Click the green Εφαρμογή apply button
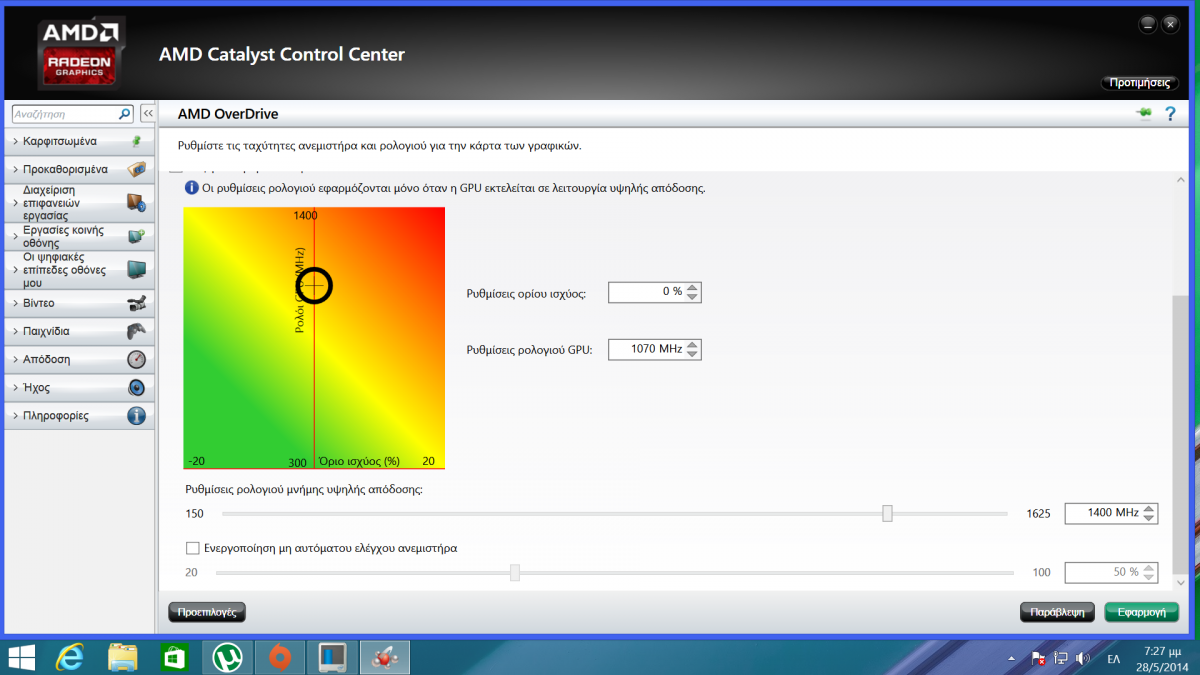 pos(1142,612)
